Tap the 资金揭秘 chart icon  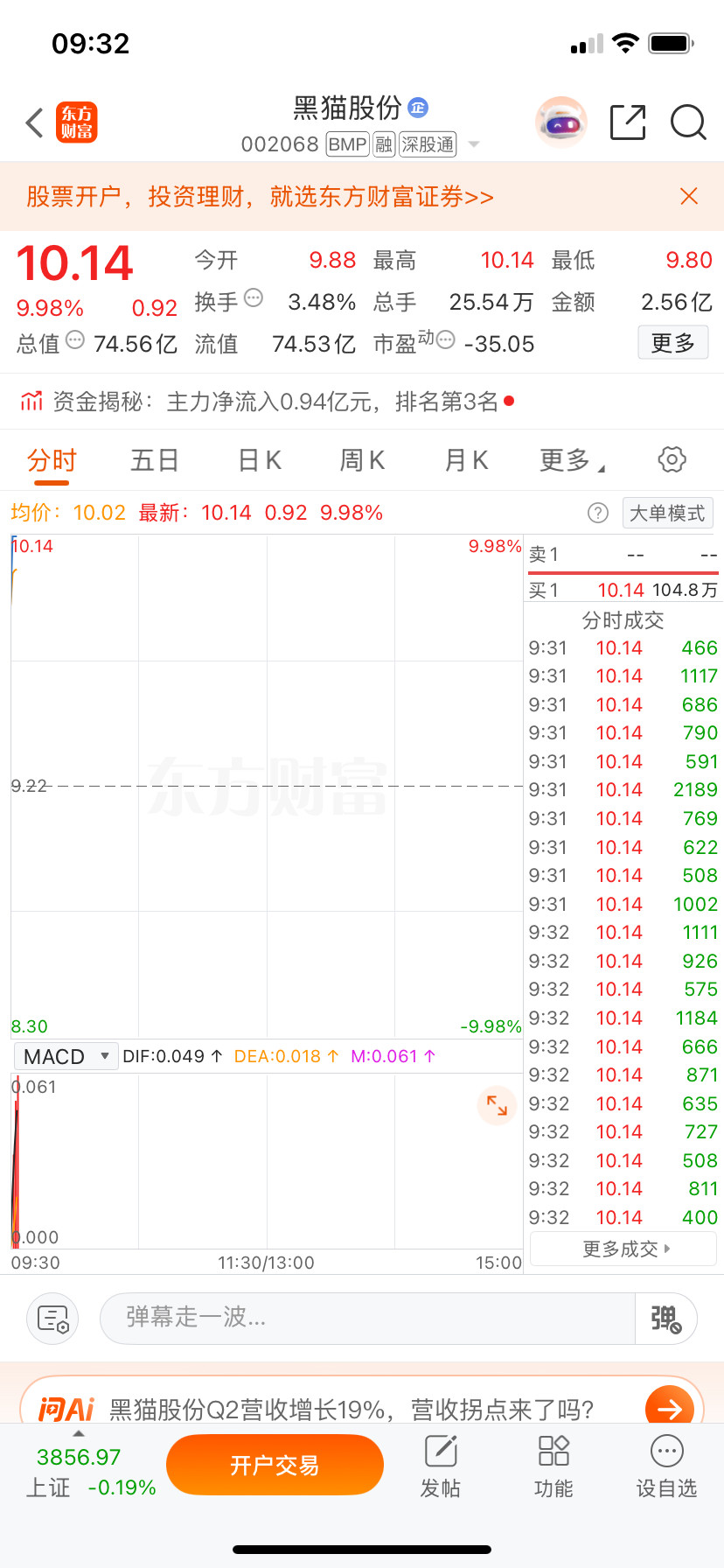[x=31, y=402]
